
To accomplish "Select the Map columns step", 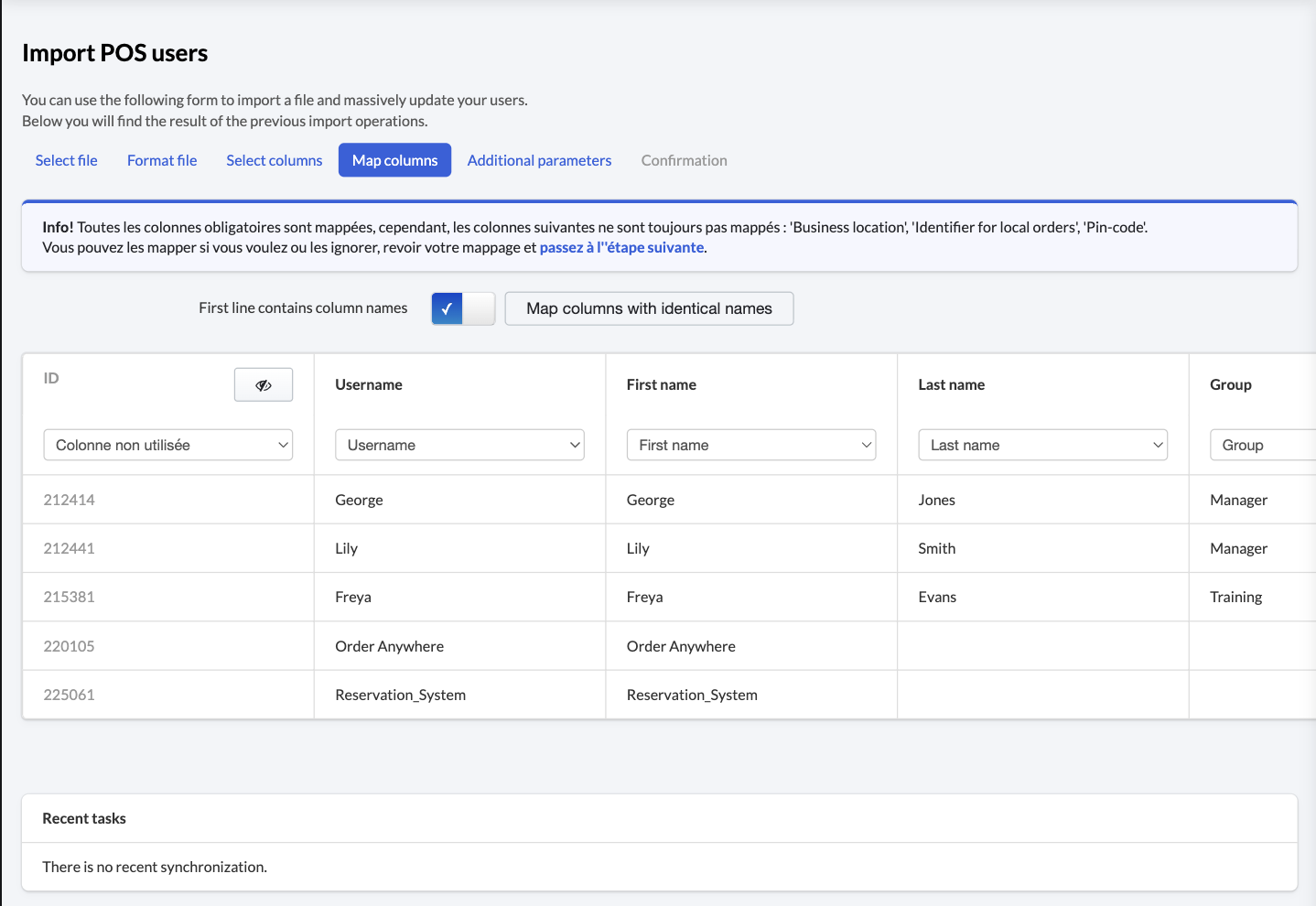I will point(394,160).
